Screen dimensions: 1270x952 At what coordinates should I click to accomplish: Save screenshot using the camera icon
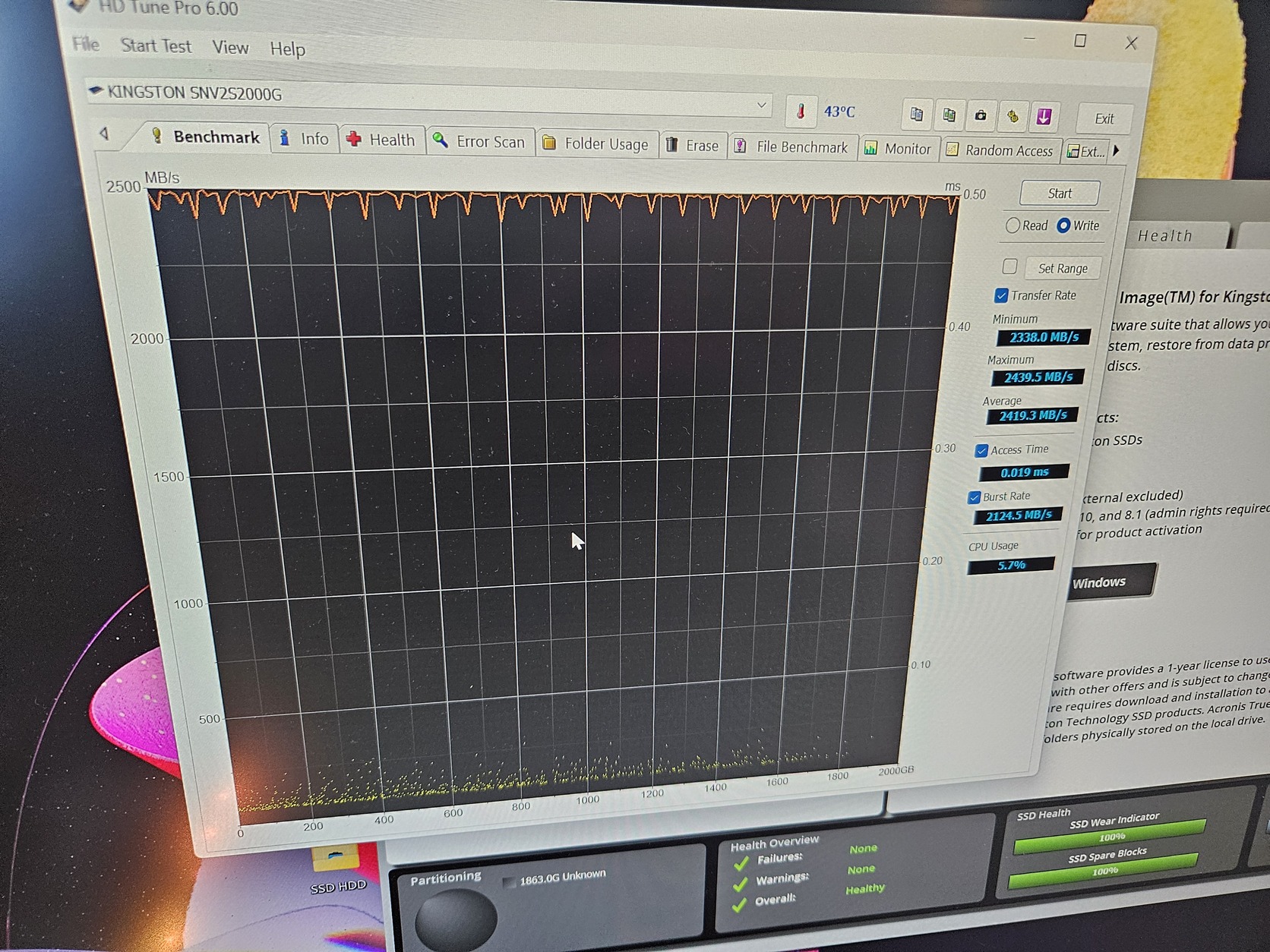(981, 115)
